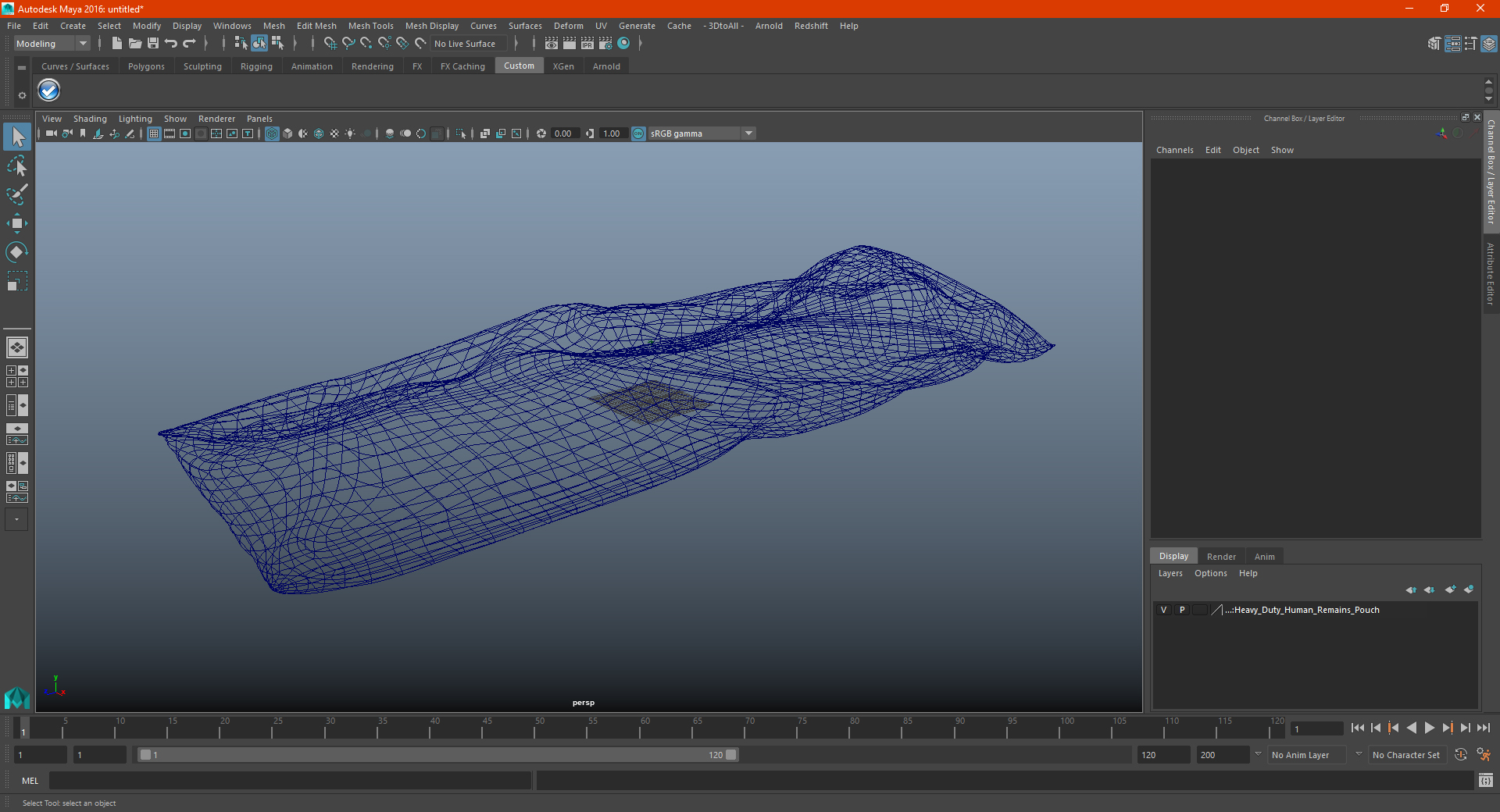
Task: Toggle smooth shade all cube icon
Action: [x=287, y=134]
